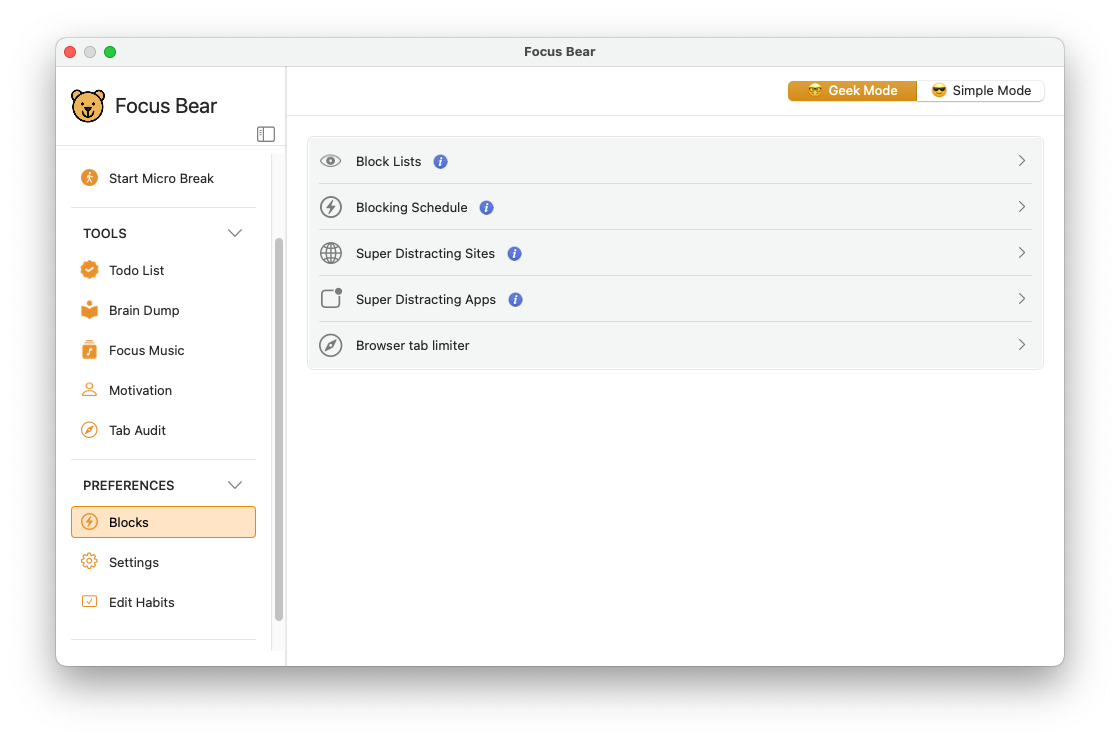Open the Super Distracting Sites row
Screen dimensions: 1120x740
[x=675, y=253]
